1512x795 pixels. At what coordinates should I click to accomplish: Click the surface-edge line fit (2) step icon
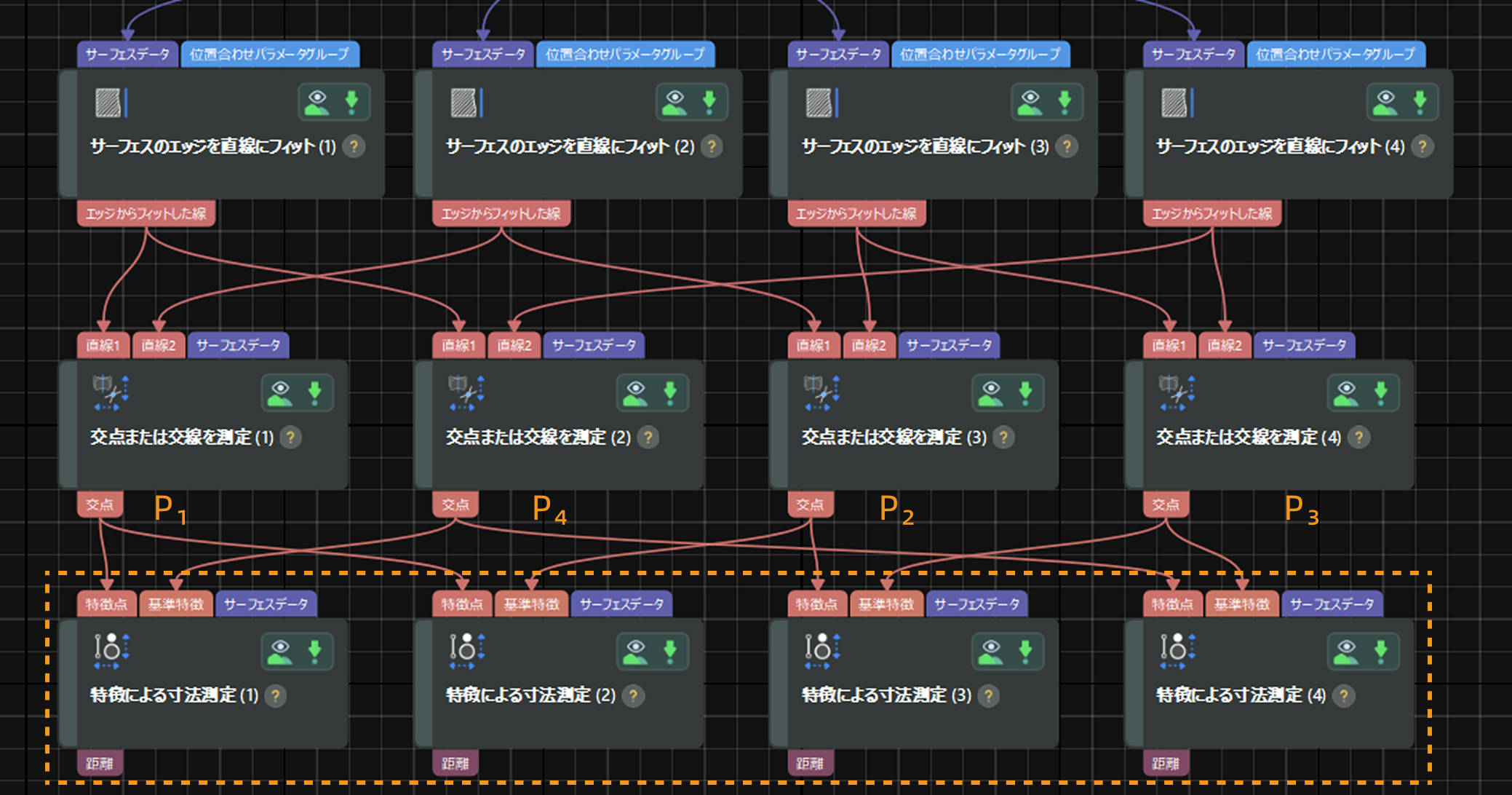click(466, 103)
